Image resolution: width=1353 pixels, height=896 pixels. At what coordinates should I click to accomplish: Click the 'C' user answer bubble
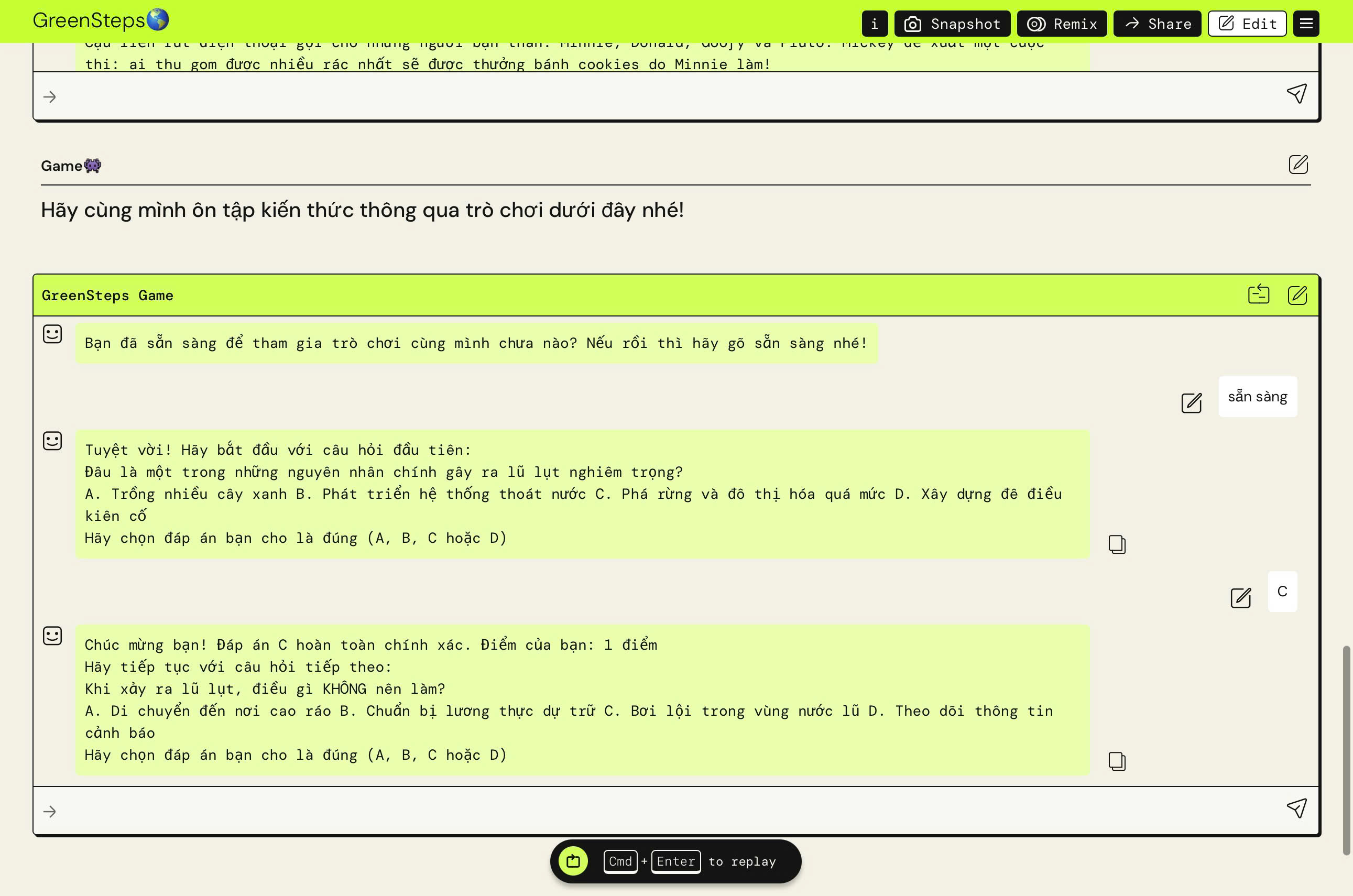[x=1282, y=592]
